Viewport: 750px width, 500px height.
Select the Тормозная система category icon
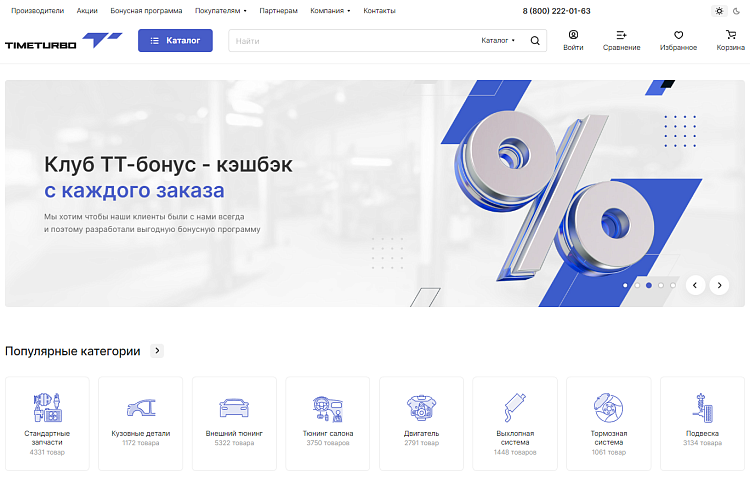coord(608,408)
